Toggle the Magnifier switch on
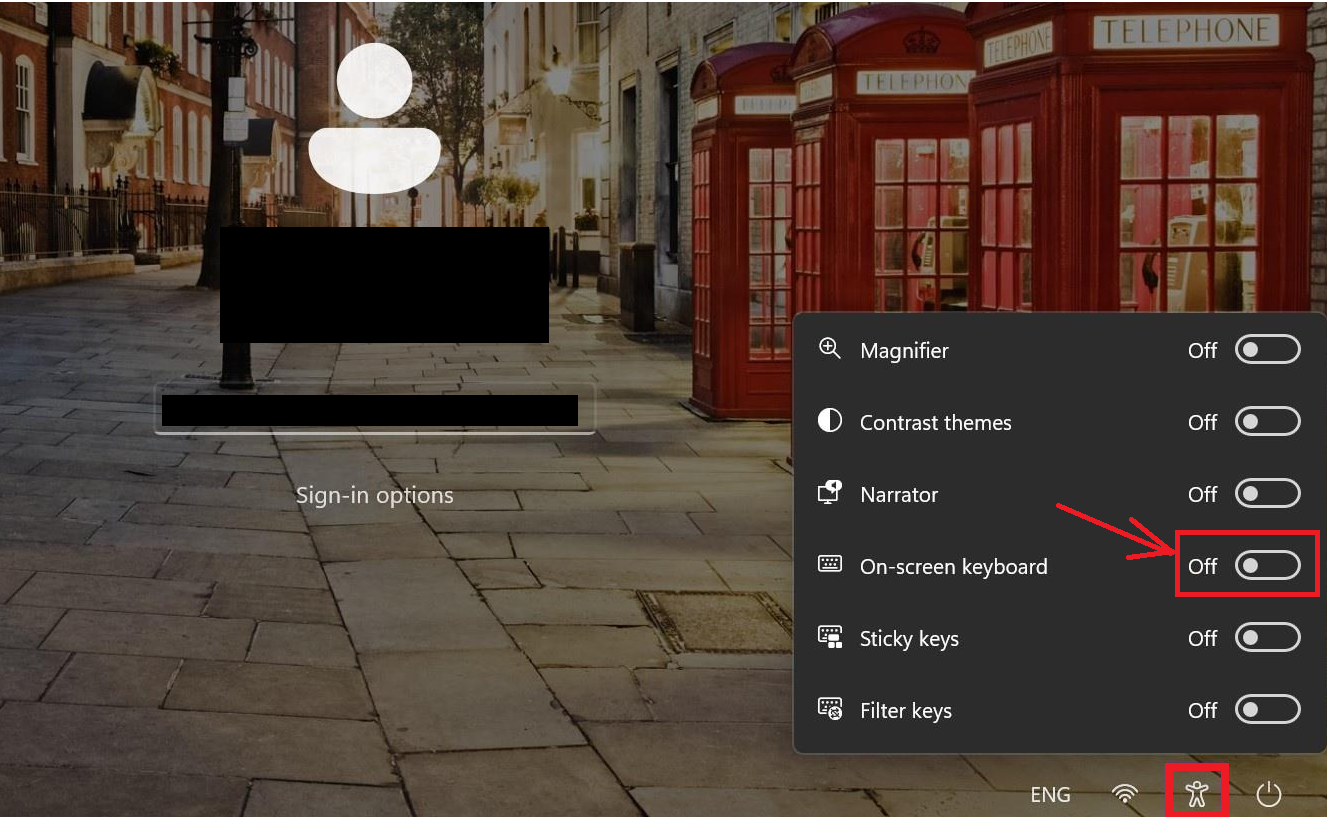Screen dimensions: 1327x817 click(x=1268, y=350)
